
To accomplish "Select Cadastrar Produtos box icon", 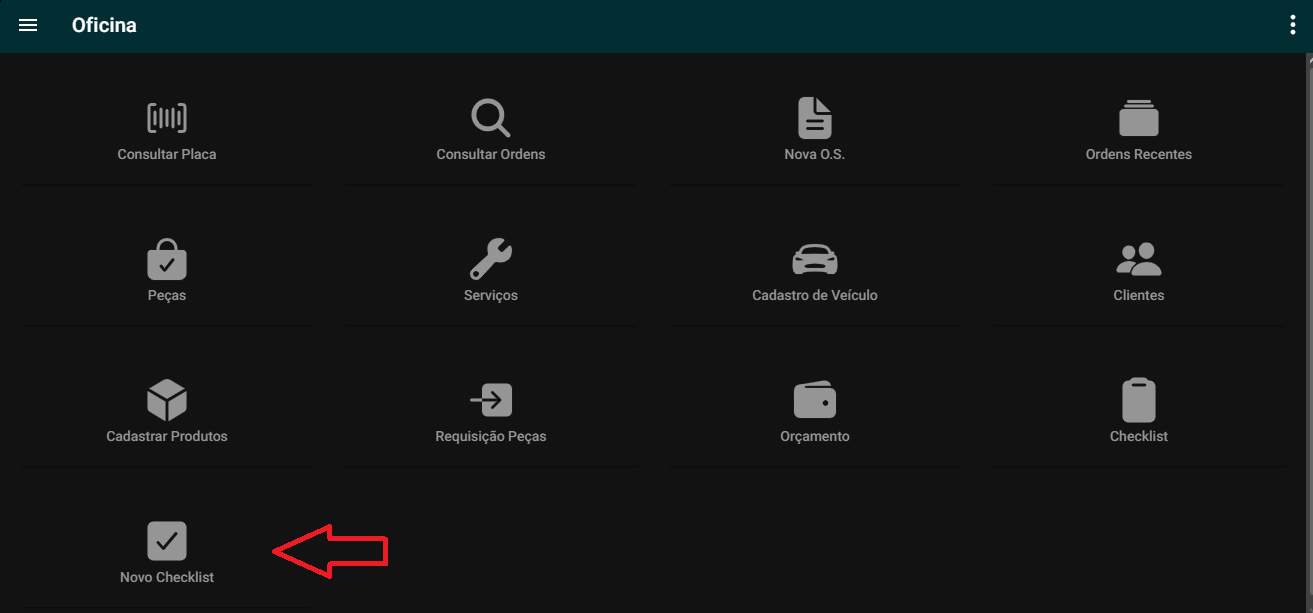I will tap(167, 400).
